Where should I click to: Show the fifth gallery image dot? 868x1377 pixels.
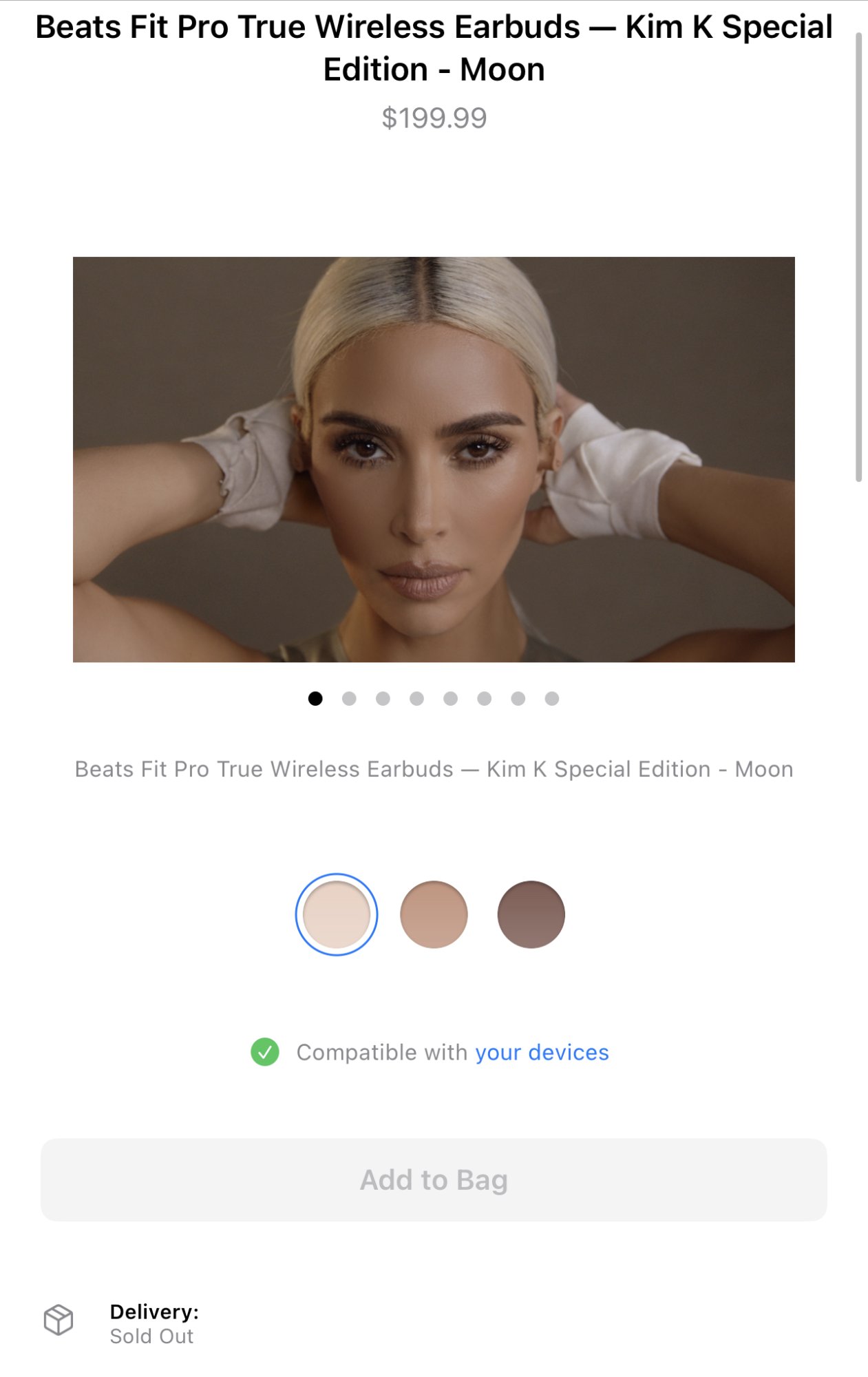coord(450,699)
